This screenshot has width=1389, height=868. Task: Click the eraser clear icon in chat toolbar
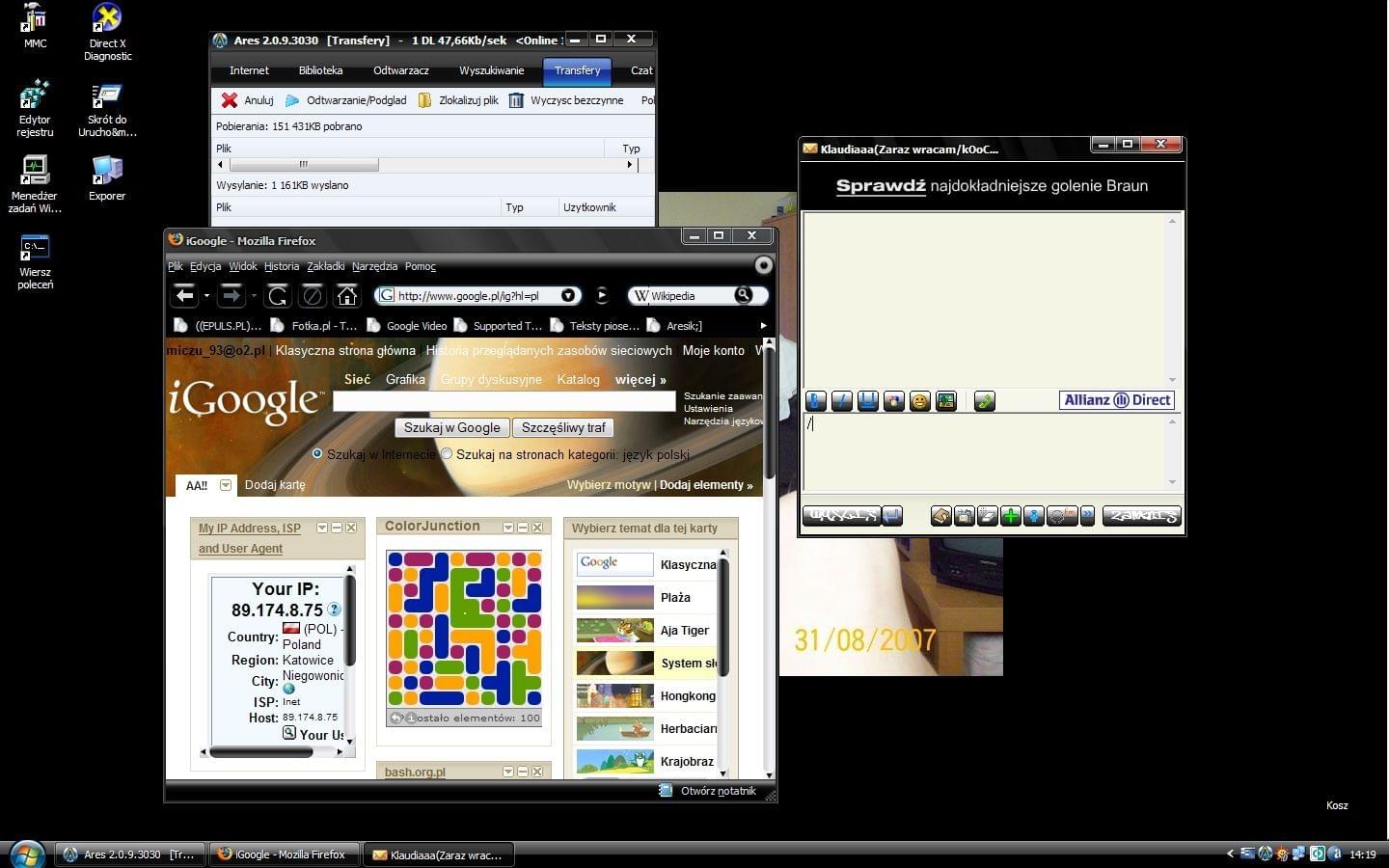[x=988, y=516]
